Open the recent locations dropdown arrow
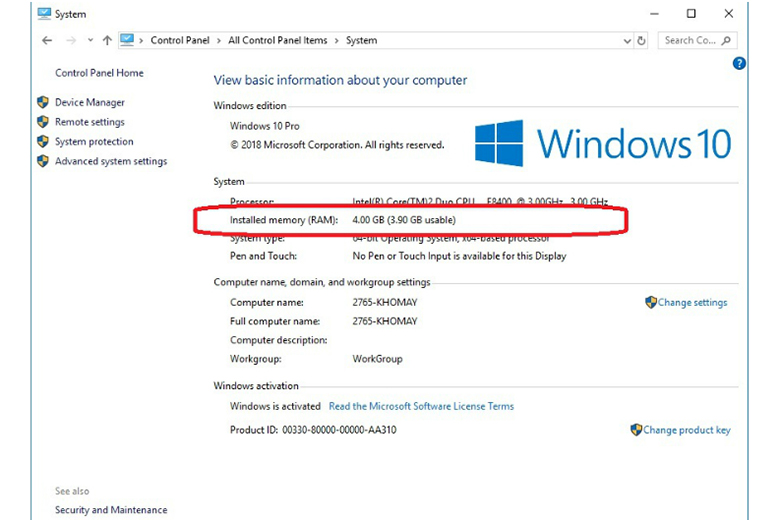This screenshot has height=520, width=780. point(90,41)
